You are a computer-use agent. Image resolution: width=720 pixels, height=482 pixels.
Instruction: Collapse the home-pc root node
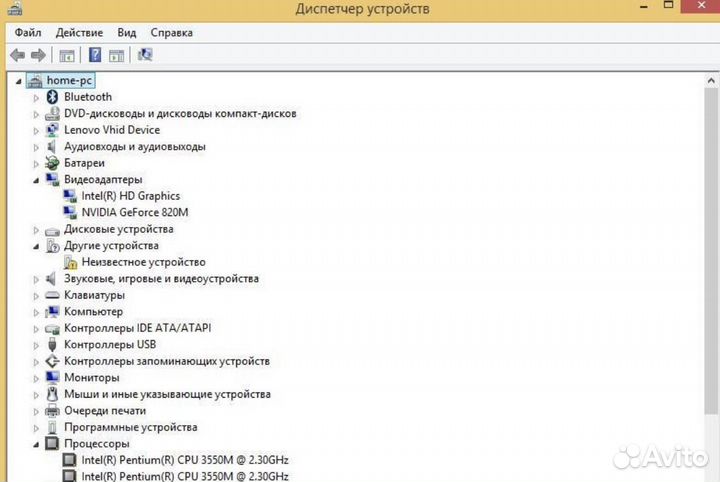19,82
